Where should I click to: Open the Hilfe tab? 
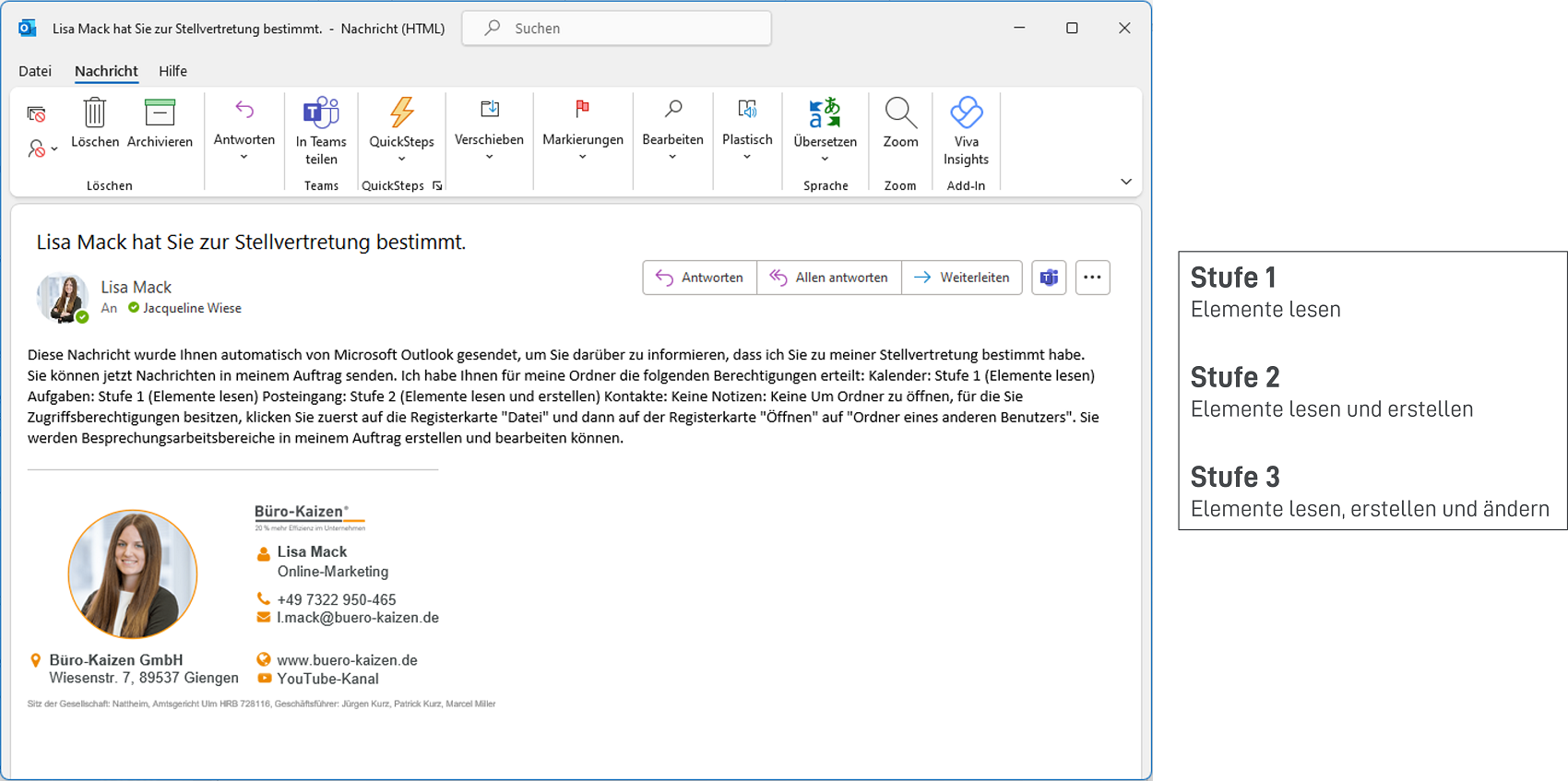tap(172, 71)
